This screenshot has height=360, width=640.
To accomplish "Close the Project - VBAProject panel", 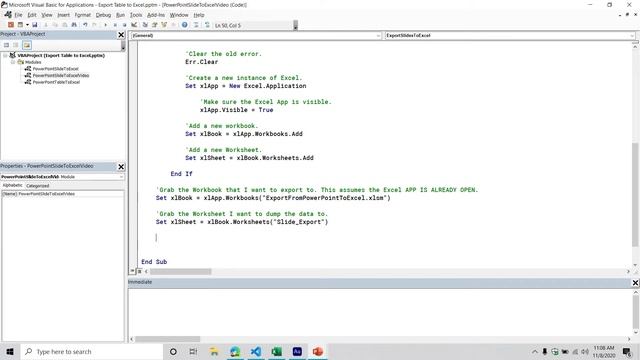I will (x=121, y=35).
